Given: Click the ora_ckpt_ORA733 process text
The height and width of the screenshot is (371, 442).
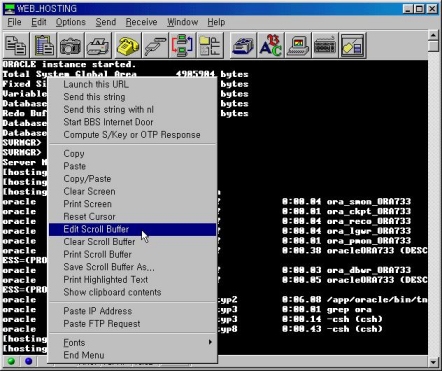Looking at the screenshot, I should pyautogui.click(x=369, y=211).
